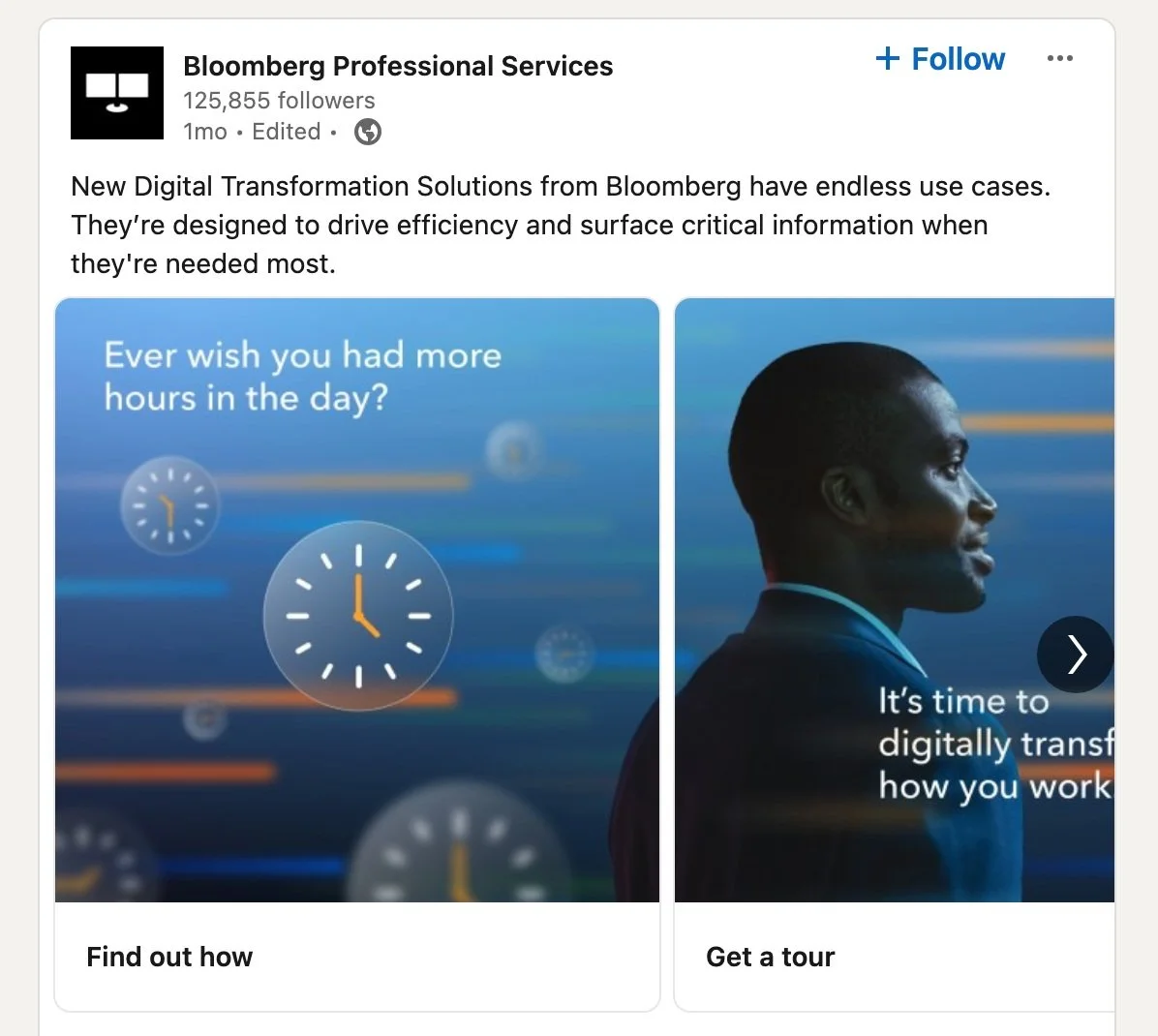Click the post text about Digital Transformation Solutions

pyautogui.click(x=561, y=225)
